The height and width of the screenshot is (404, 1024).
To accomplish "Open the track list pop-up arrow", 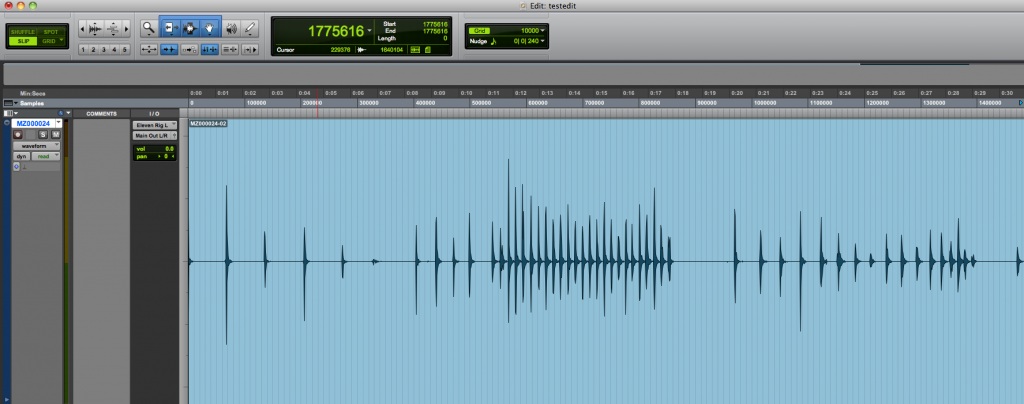I will click(x=68, y=114).
